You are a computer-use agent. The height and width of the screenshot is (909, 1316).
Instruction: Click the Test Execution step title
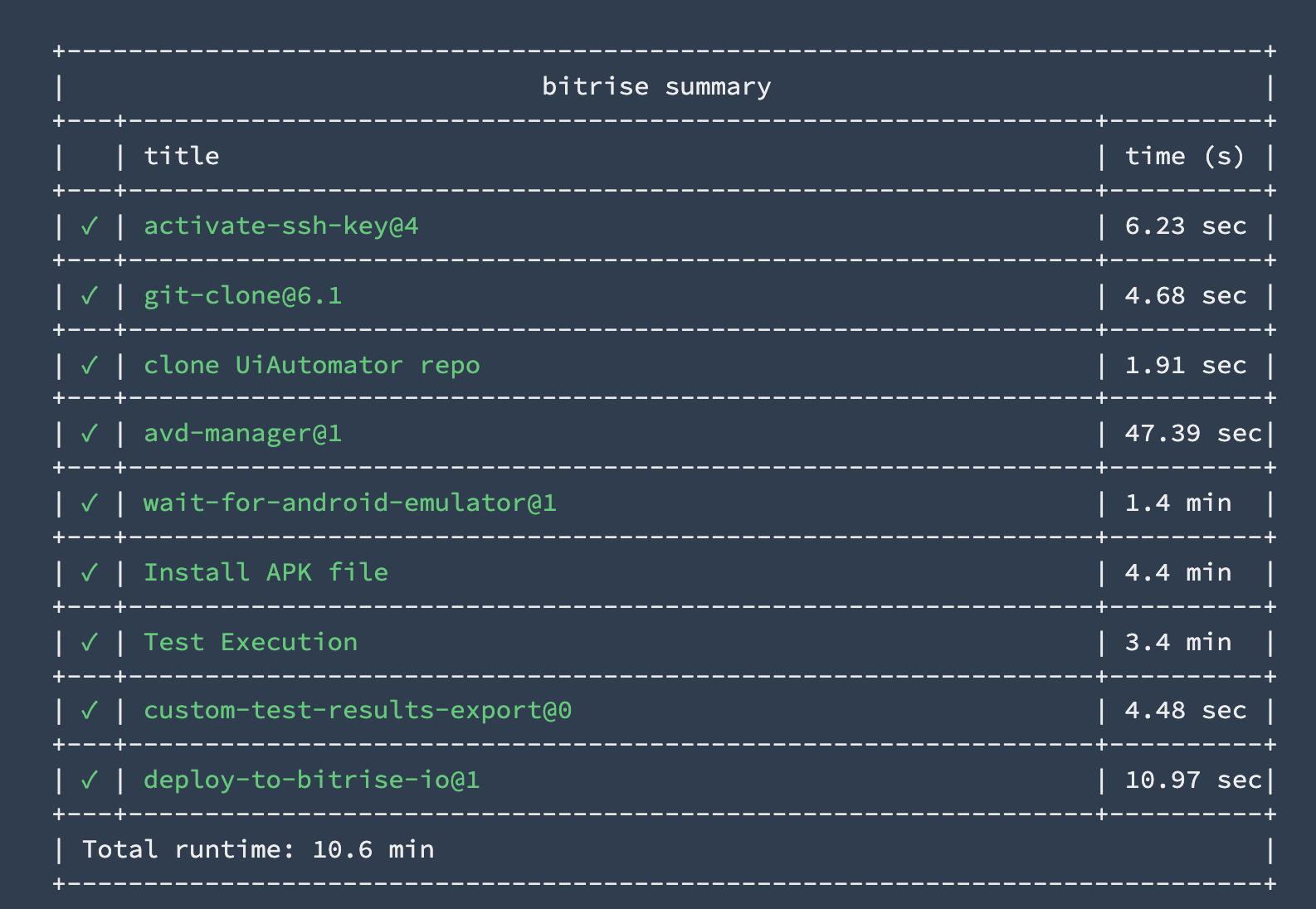(x=250, y=642)
